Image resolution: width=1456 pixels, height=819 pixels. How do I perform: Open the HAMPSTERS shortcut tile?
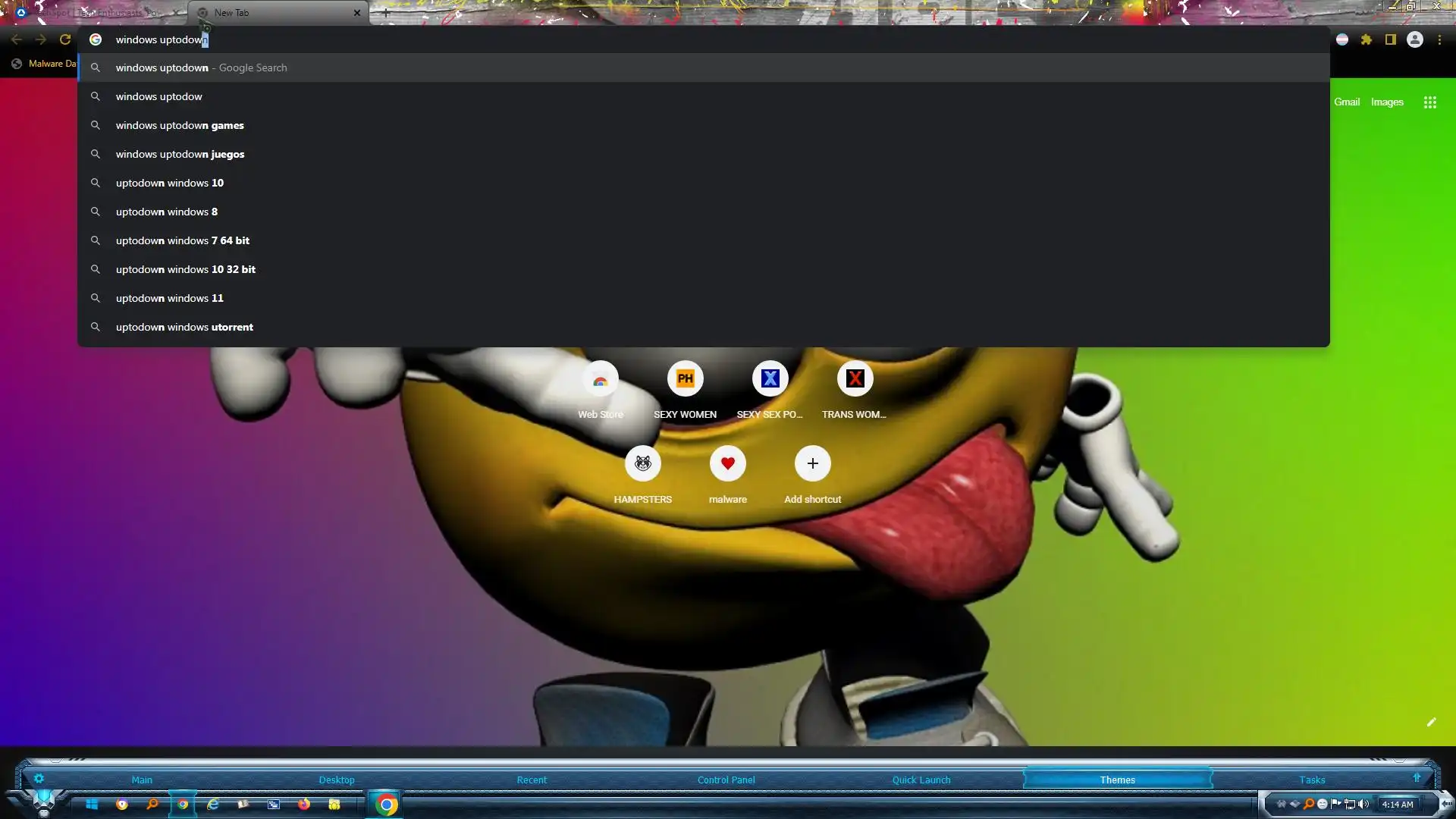[x=642, y=464]
